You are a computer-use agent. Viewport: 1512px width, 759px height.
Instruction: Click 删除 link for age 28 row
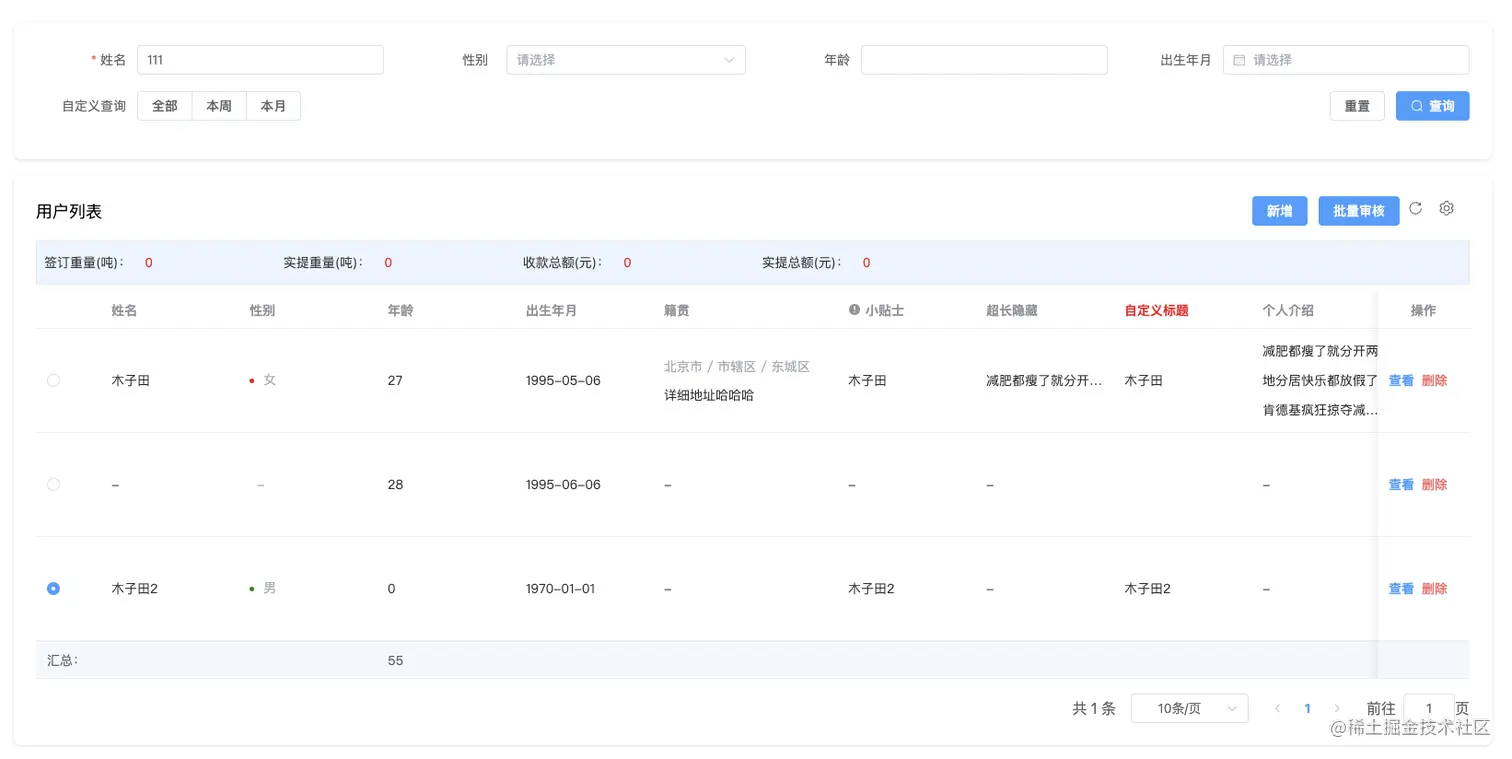(x=1434, y=484)
